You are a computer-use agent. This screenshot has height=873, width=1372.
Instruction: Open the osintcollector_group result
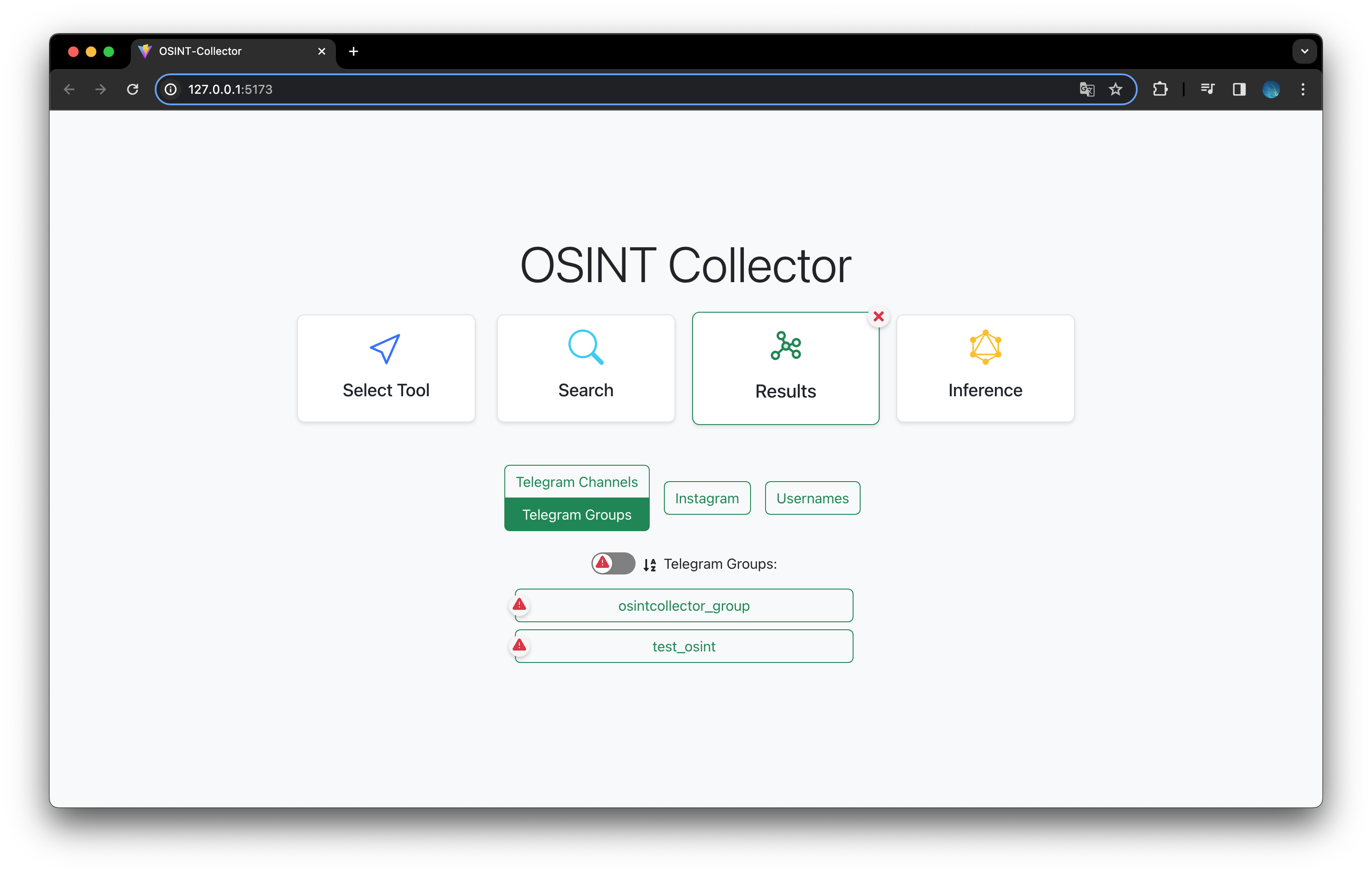coord(684,605)
